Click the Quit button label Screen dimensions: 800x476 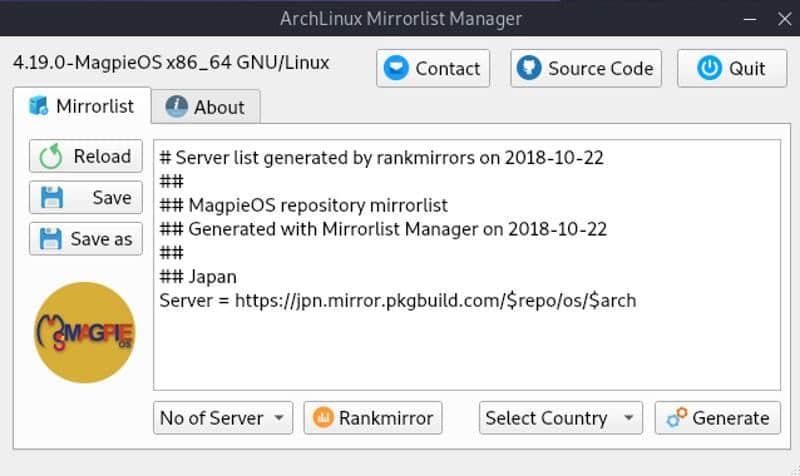point(746,68)
